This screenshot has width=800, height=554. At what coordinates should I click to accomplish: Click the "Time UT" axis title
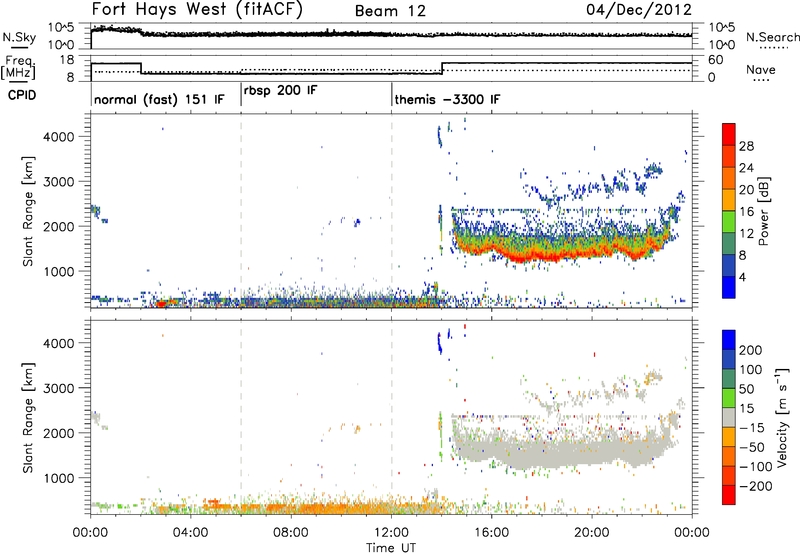391,548
